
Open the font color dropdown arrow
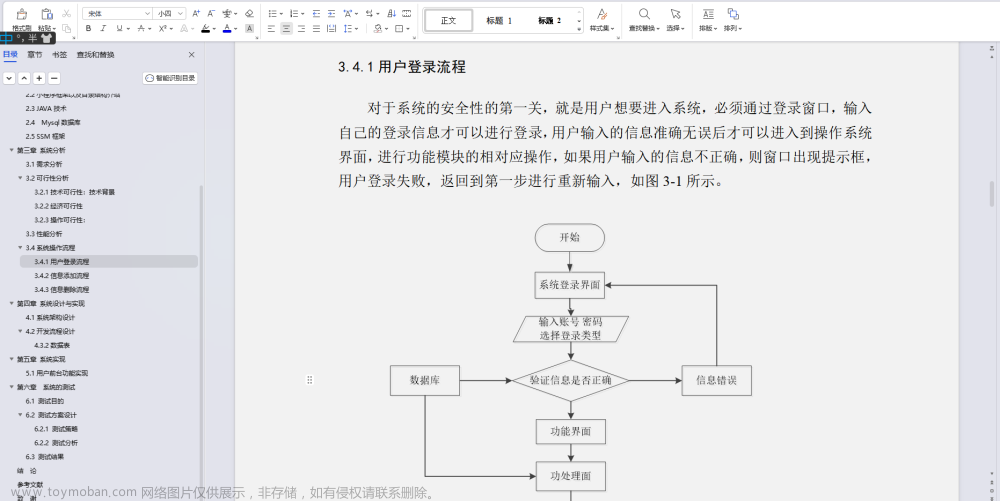pyautogui.click(x=236, y=29)
